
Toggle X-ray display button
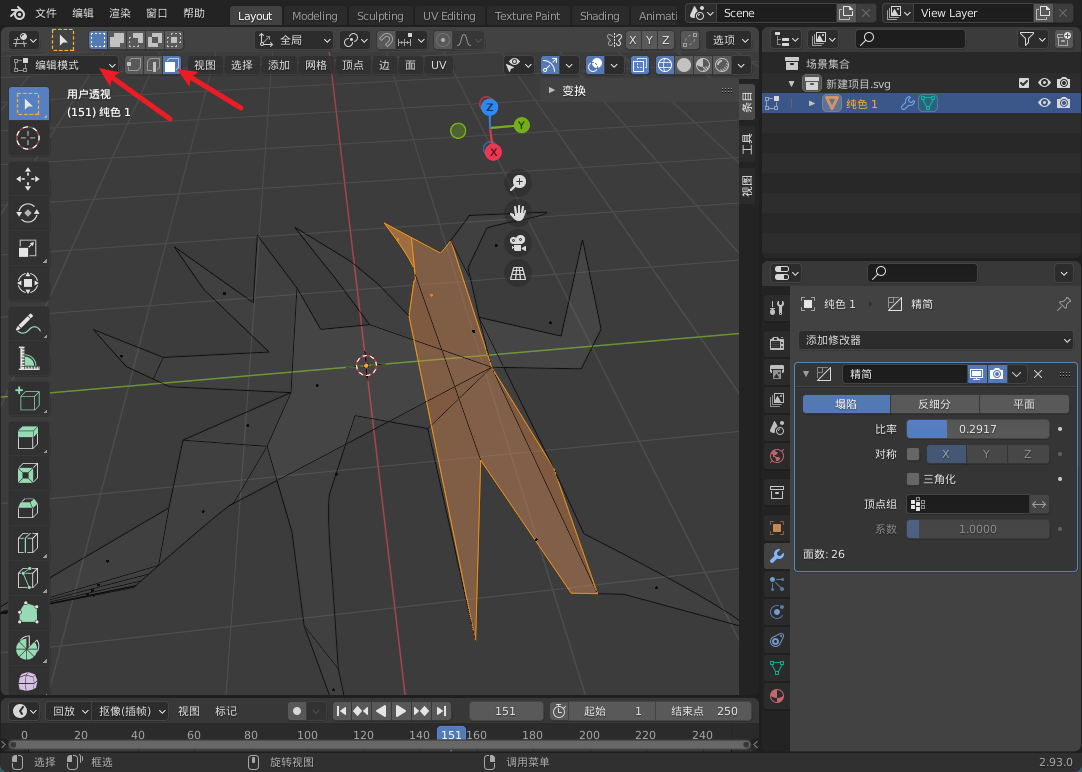(640, 65)
